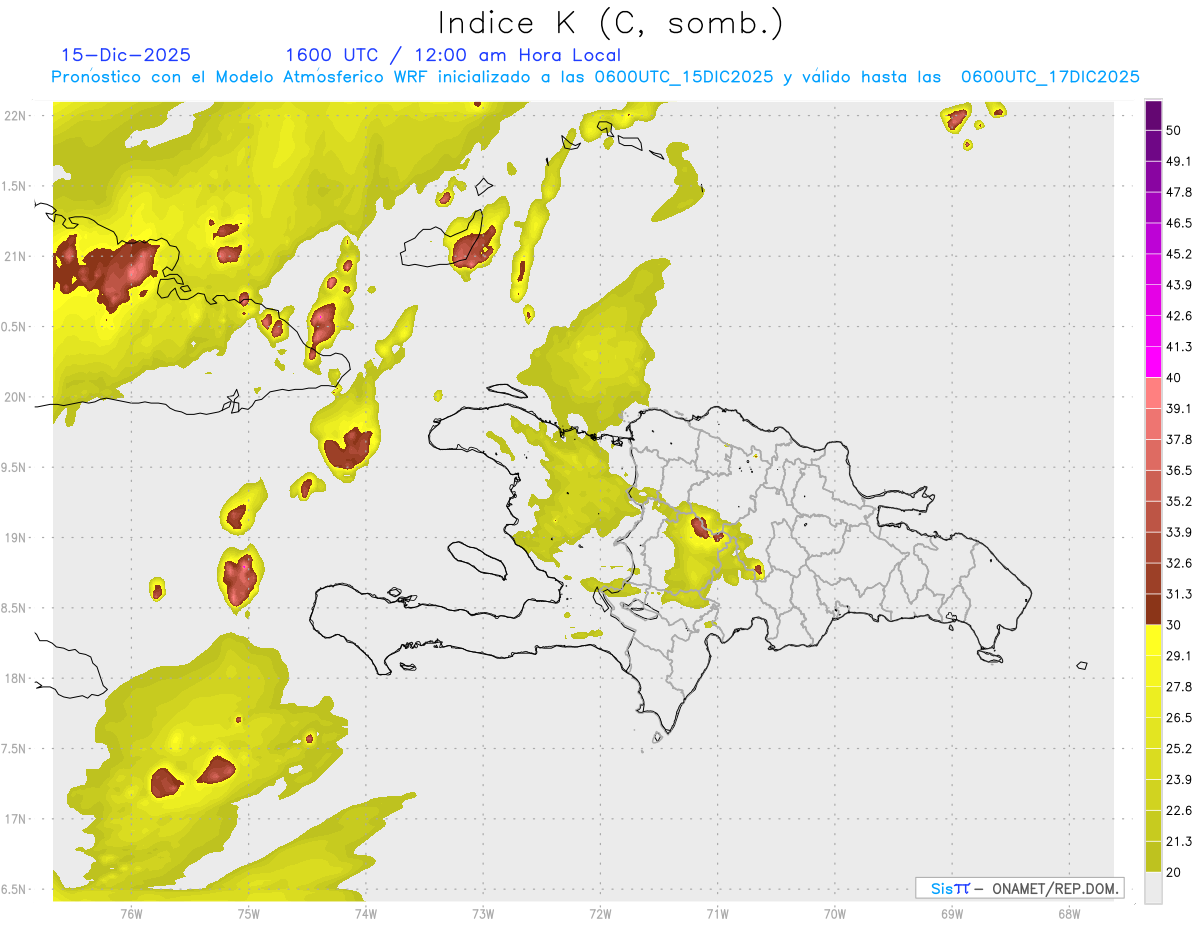Click the 18N latitude label
This screenshot has height=927, width=1200.
(15, 678)
